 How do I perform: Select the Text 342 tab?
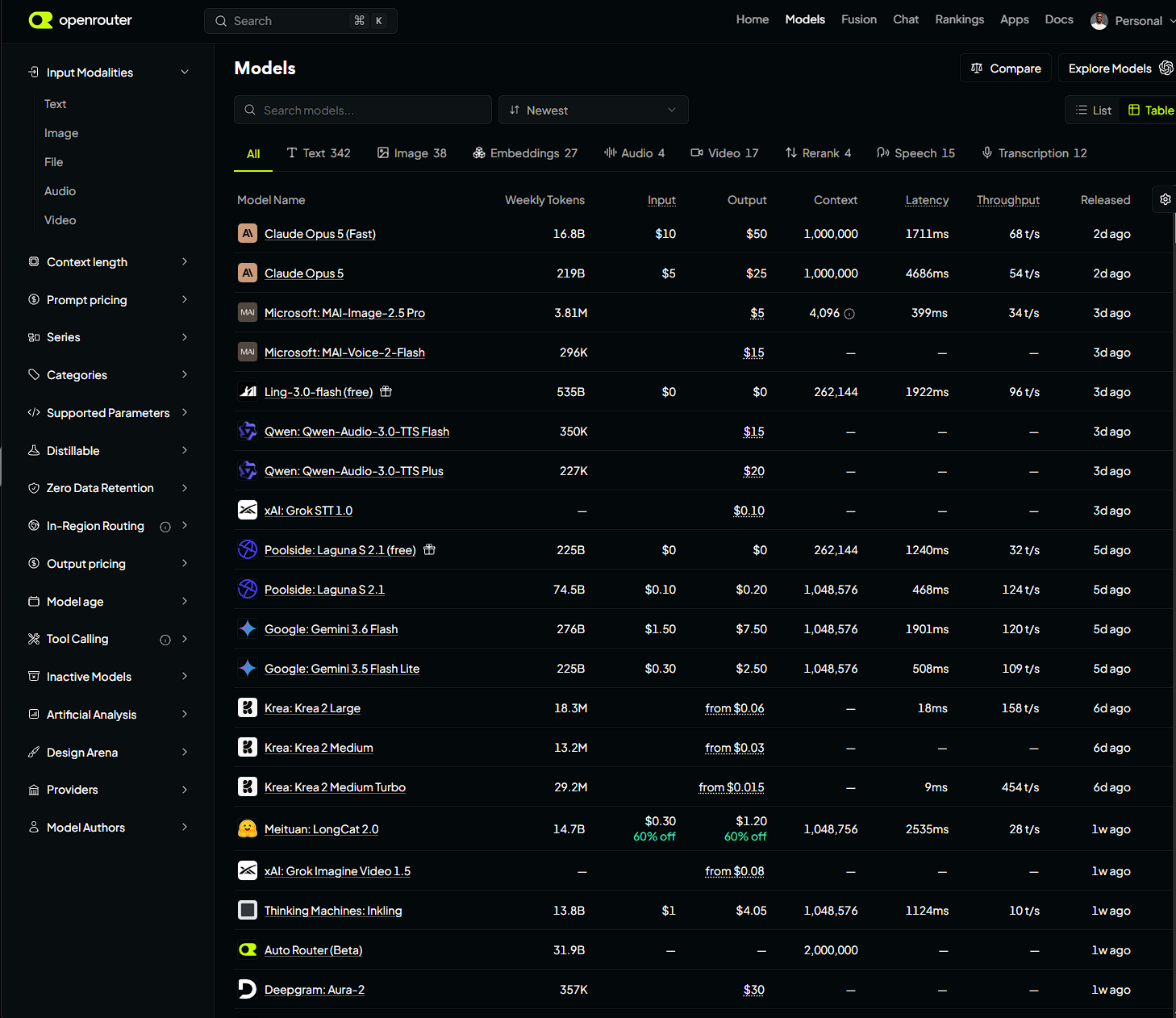click(319, 153)
